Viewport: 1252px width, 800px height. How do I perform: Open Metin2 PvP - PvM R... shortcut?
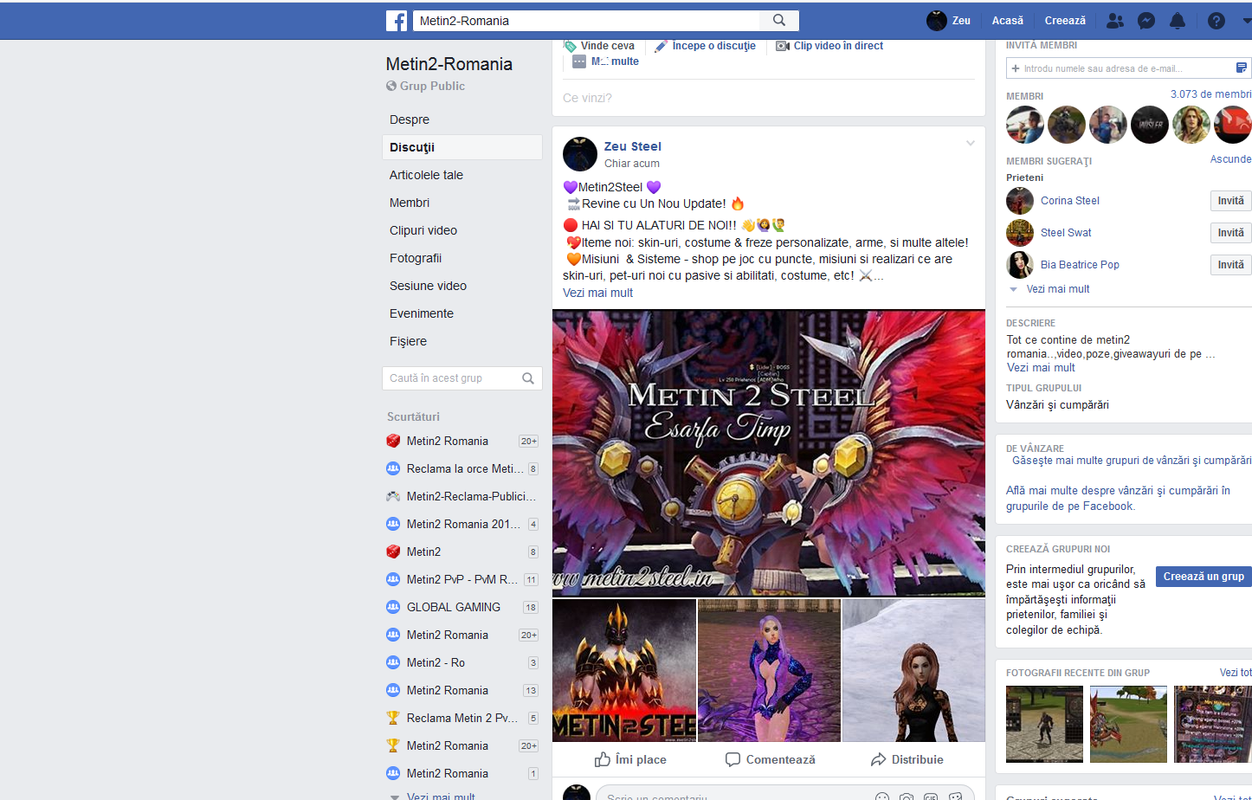[462, 579]
